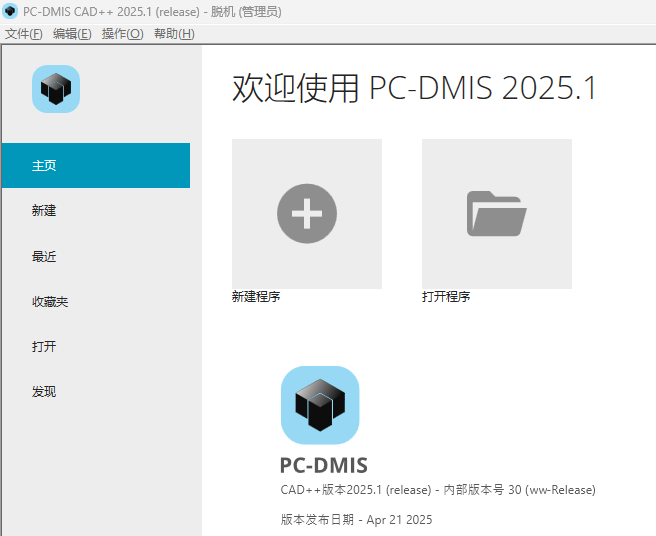Click the large PC-DMIS logo in the about section
The width and height of the screenshot is (656, 536).
tap(320, 405)
